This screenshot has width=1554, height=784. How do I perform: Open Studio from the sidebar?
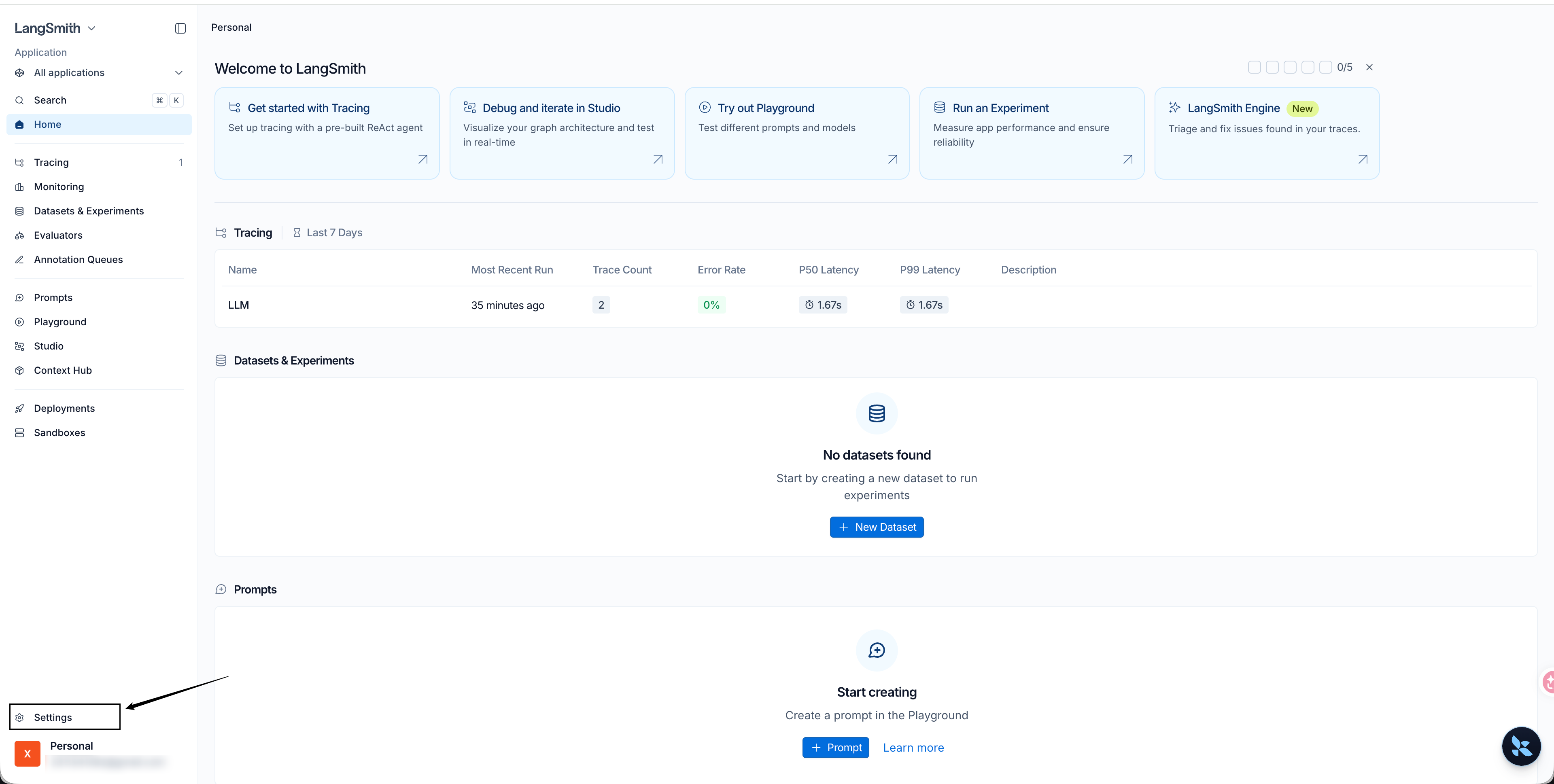tap(99, 346)
